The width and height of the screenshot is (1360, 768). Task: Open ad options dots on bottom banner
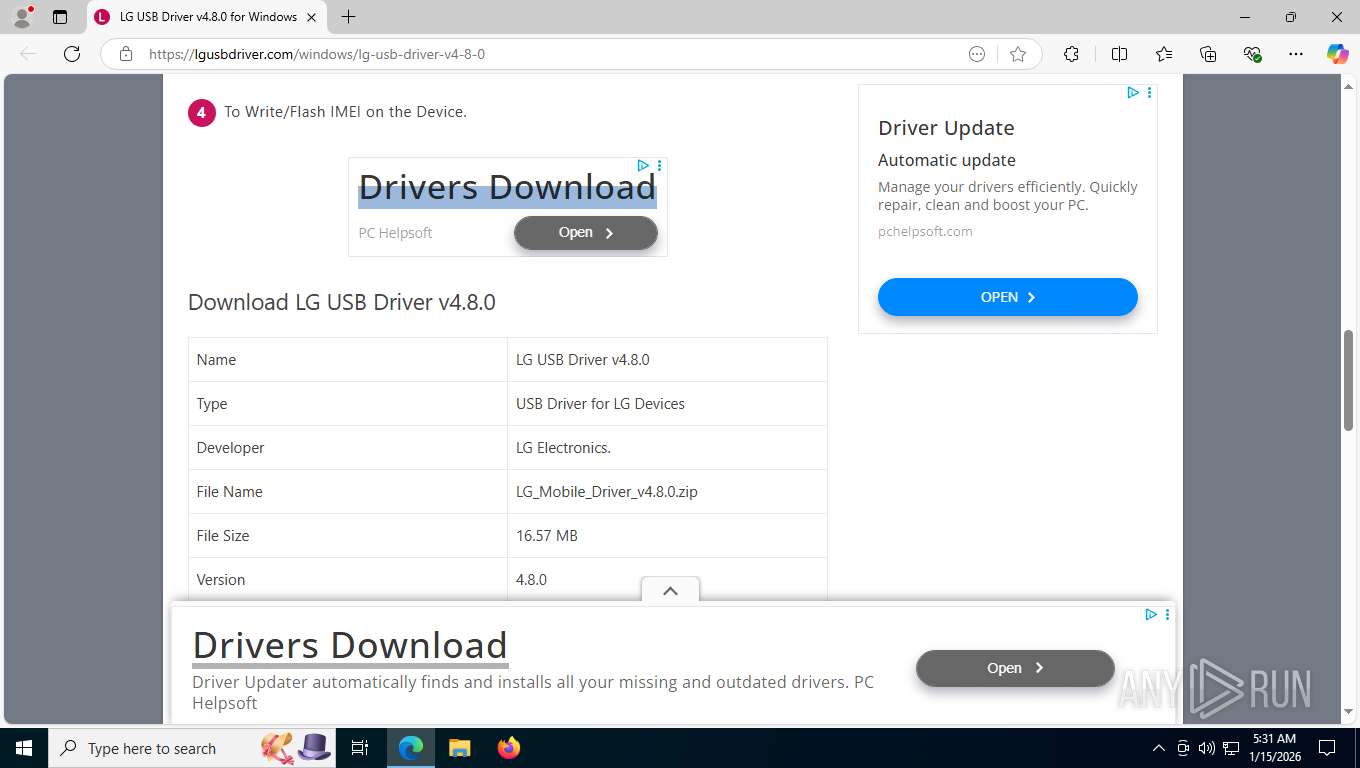coord(1167,614)
